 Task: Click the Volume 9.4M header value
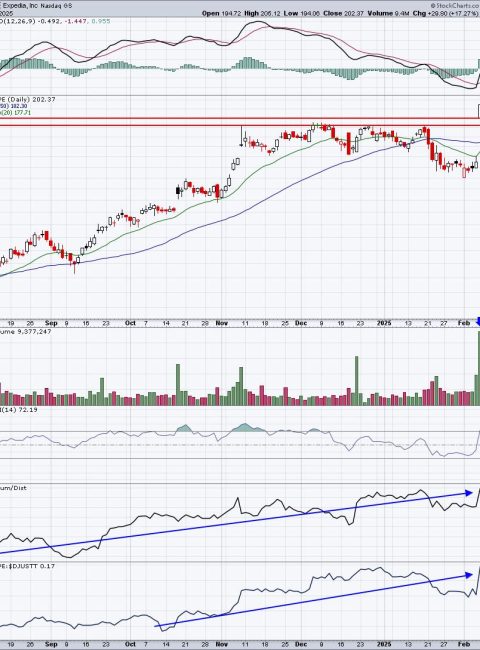click(x=388, y=13)
